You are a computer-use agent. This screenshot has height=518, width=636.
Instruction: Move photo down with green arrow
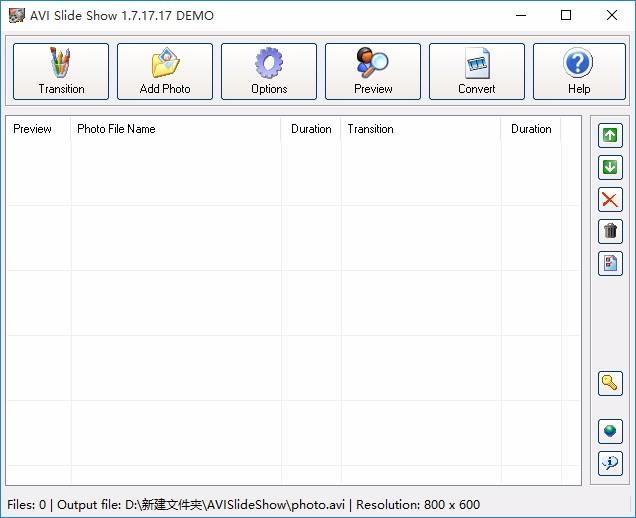(x=610, y=167)
